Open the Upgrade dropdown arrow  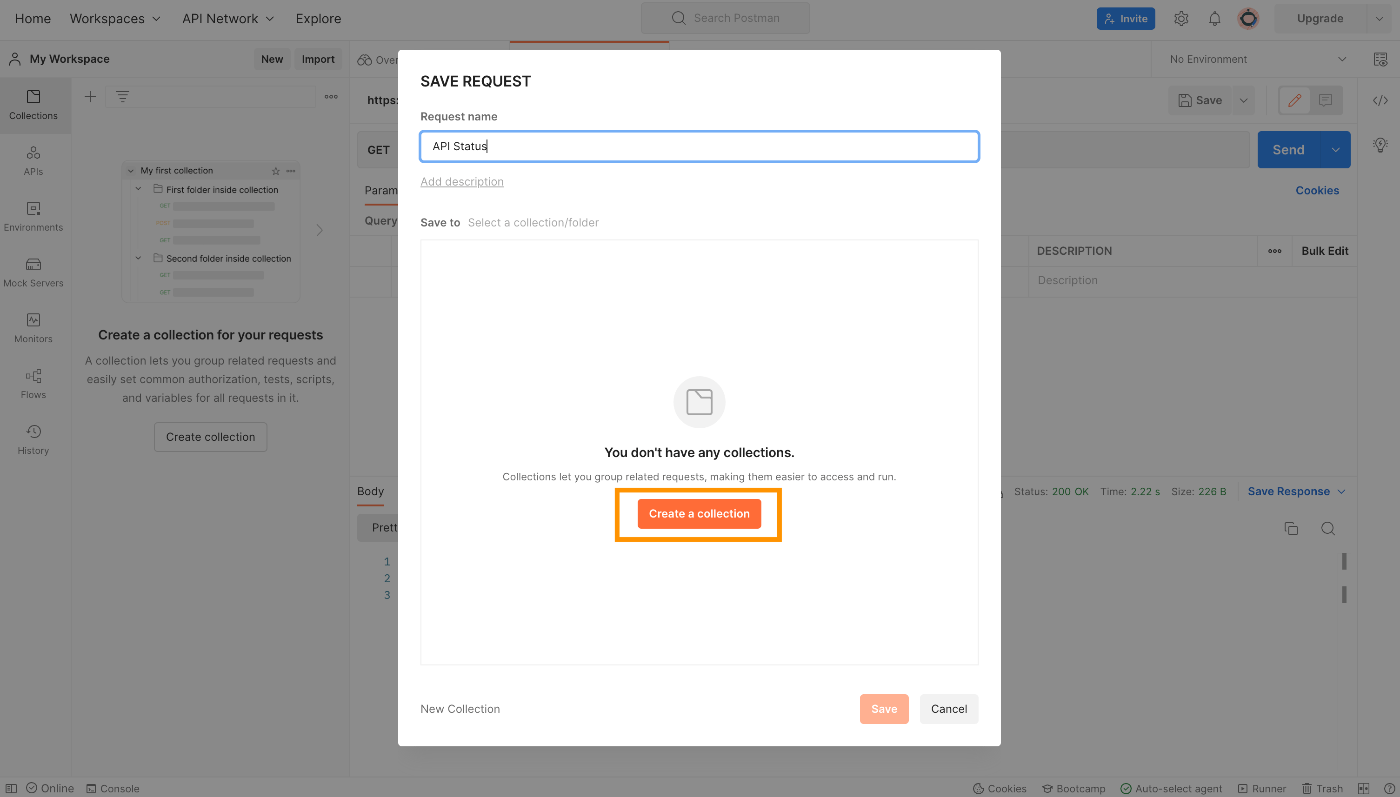(1379, 18)
